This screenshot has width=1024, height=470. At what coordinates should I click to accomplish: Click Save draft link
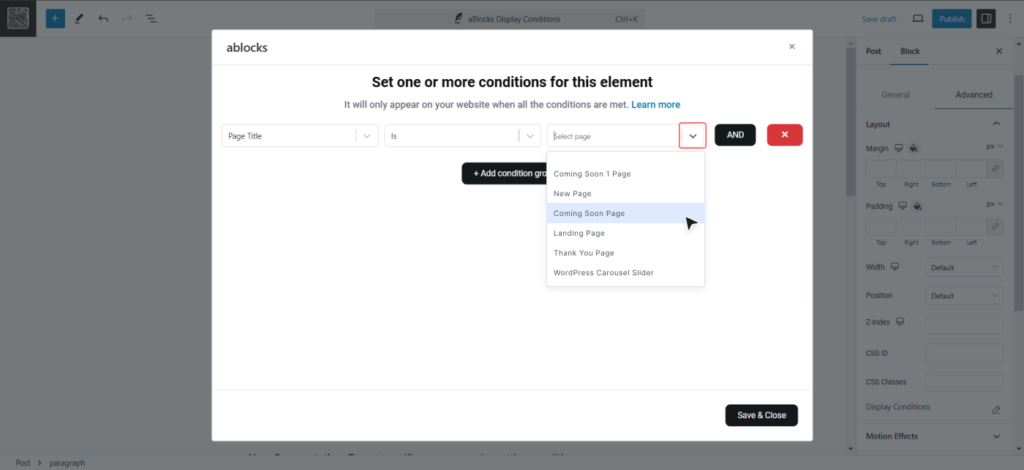point(879,19)
